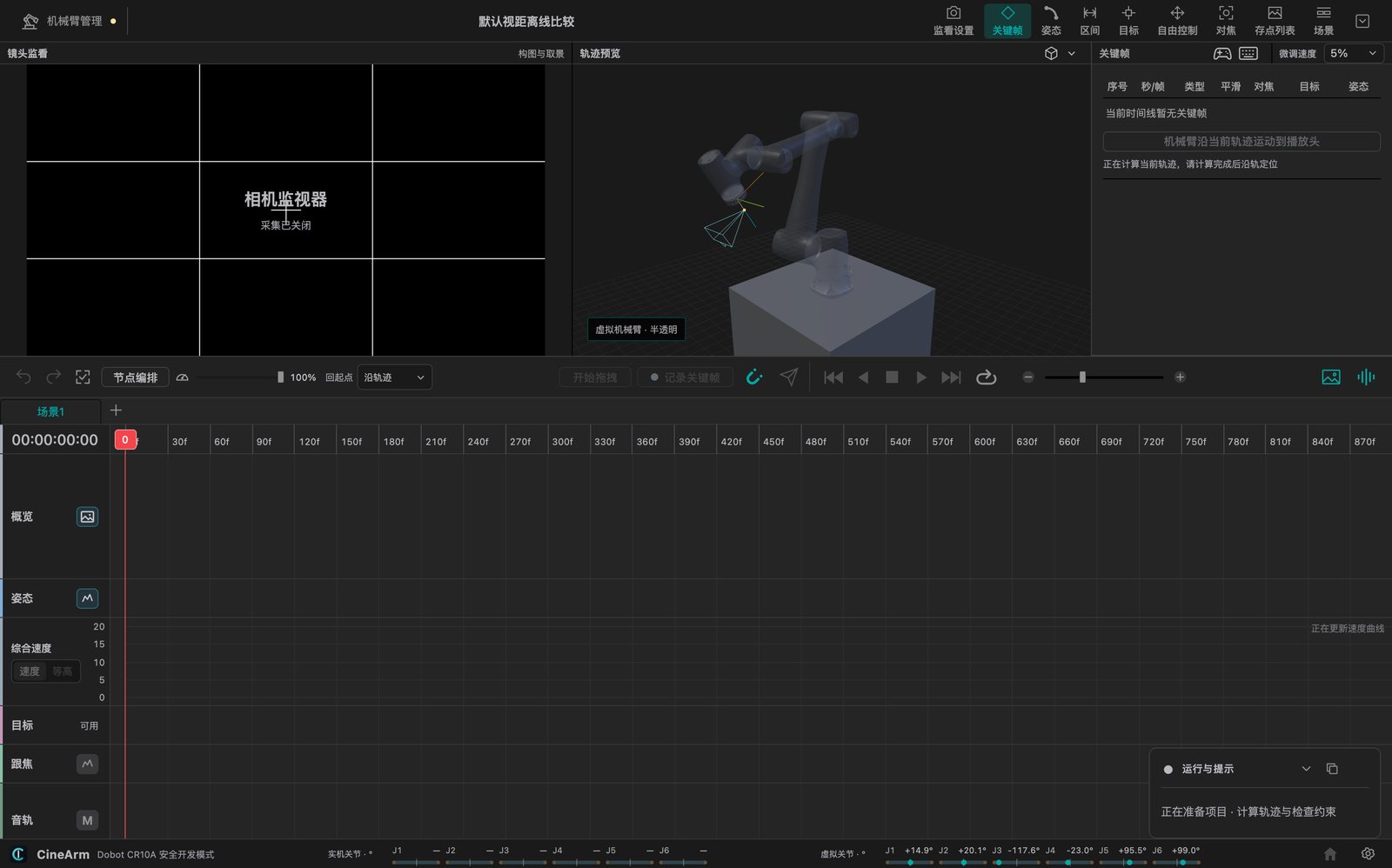The width and height of the screenshot is (1392, 868).
Task: Mute the 音轨 track with M button
Action: pos(87,820)
